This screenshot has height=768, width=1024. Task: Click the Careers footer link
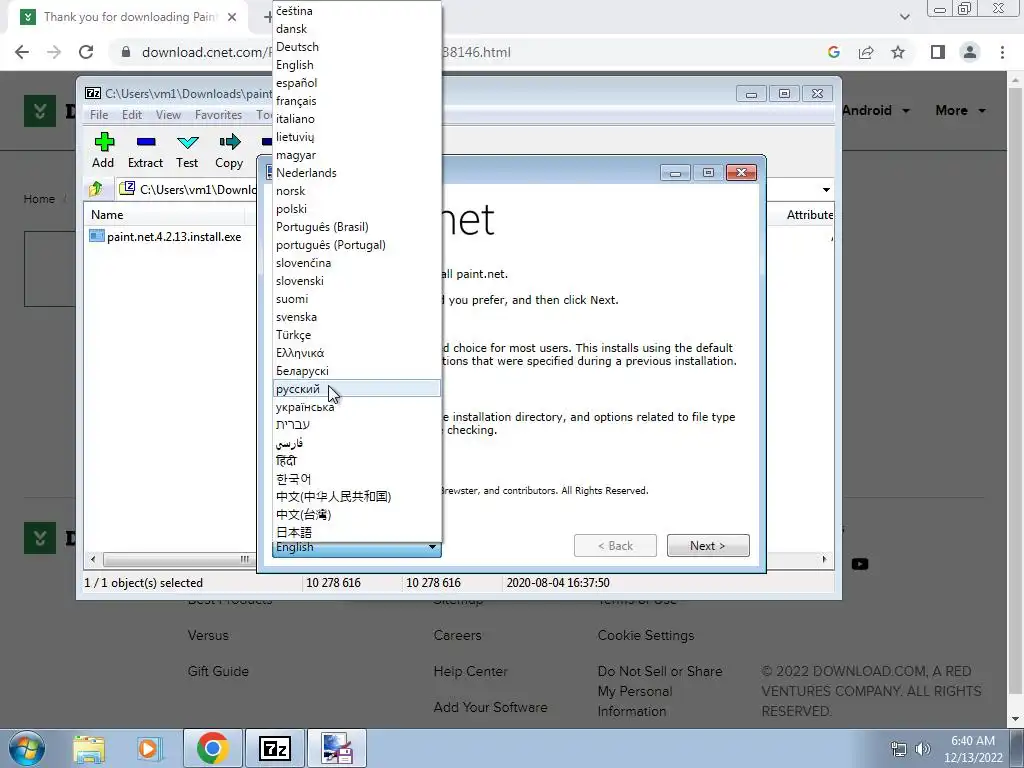coord(458,635)
